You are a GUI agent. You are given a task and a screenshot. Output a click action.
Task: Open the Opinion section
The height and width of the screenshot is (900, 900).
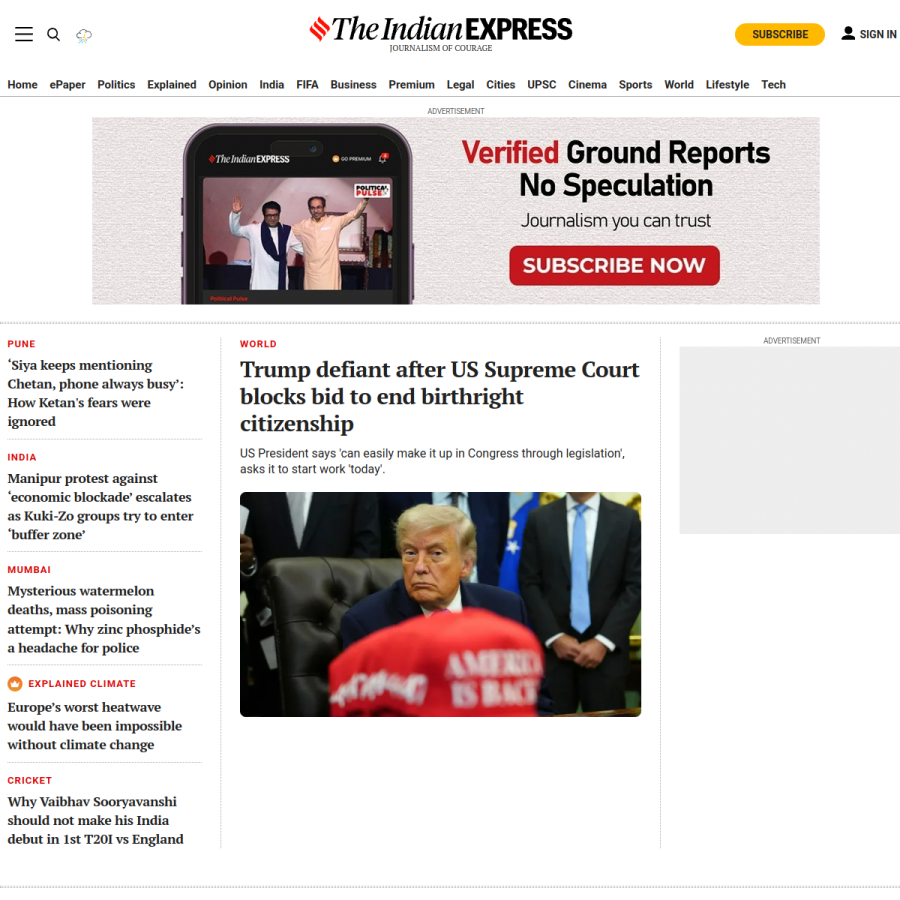pos(228,84)
